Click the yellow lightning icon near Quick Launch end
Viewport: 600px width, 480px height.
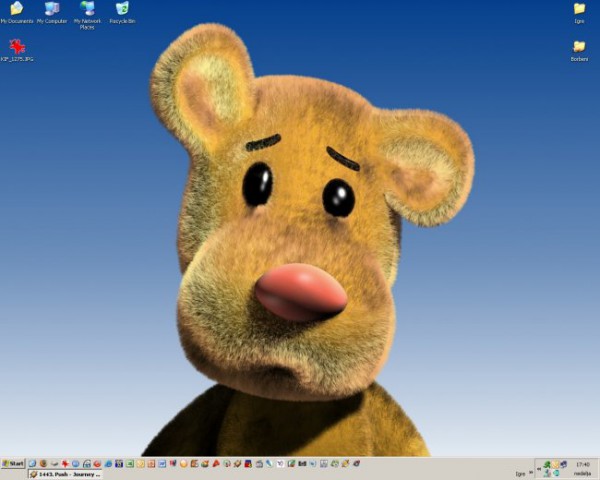pyautogui.click(x=345, y=464)
